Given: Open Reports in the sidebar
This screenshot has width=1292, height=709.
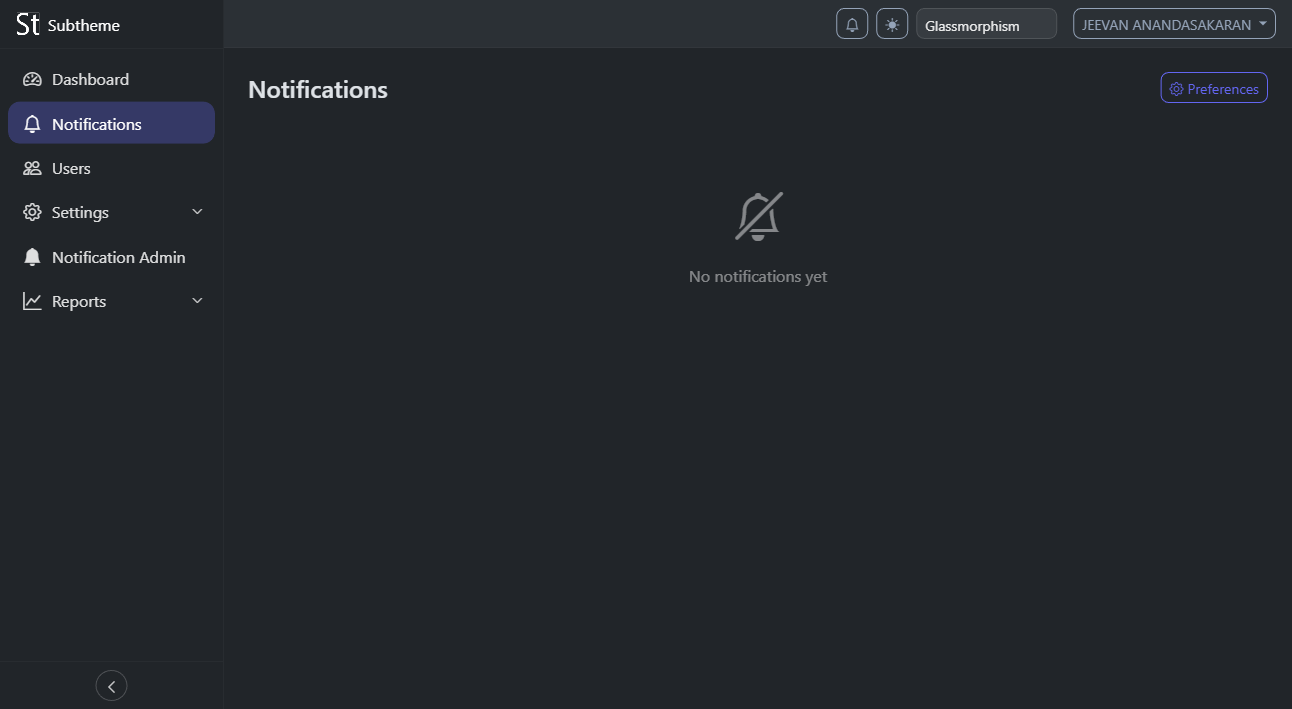Looking at the screenshot, I should (x=111, y=301).
